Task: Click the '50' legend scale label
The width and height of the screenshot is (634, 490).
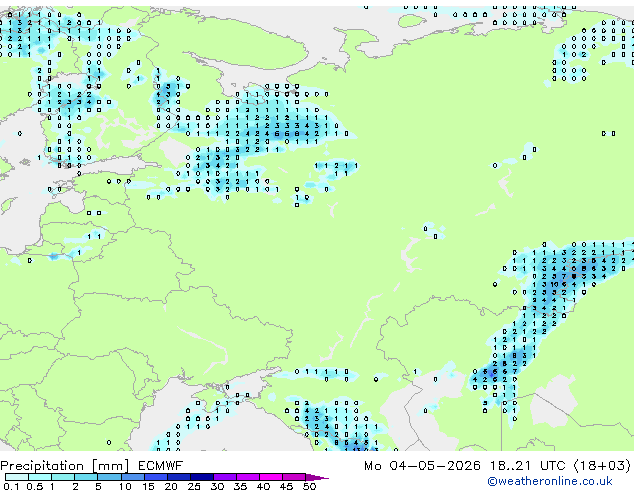Action: [x=310, y=486]
